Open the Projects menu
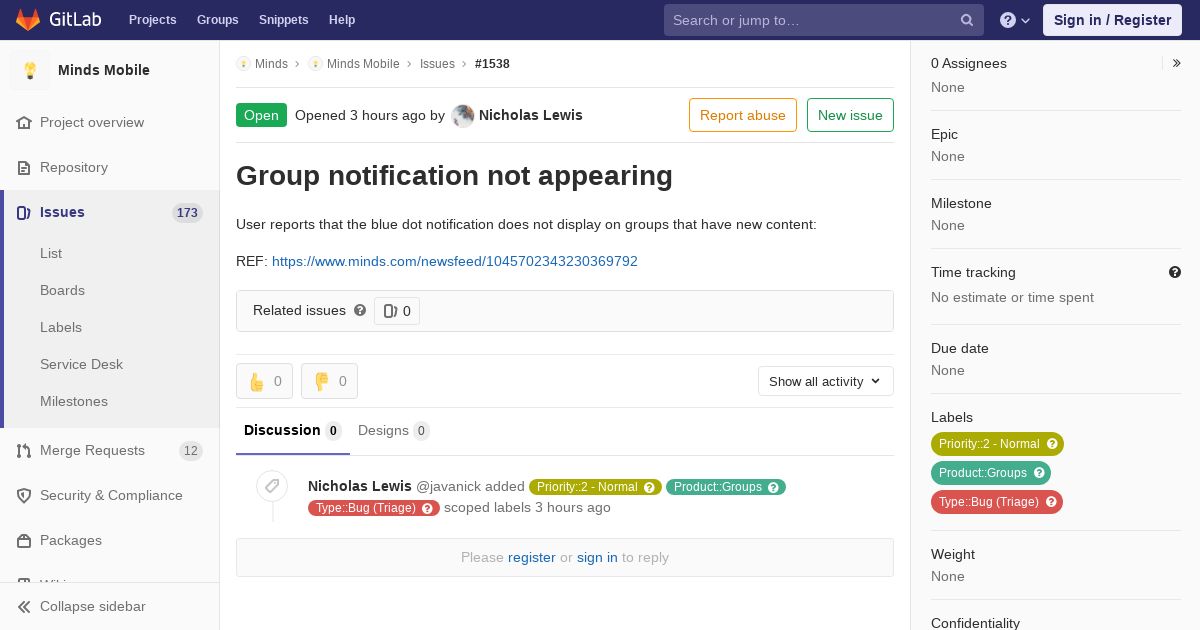 point(152,20)
